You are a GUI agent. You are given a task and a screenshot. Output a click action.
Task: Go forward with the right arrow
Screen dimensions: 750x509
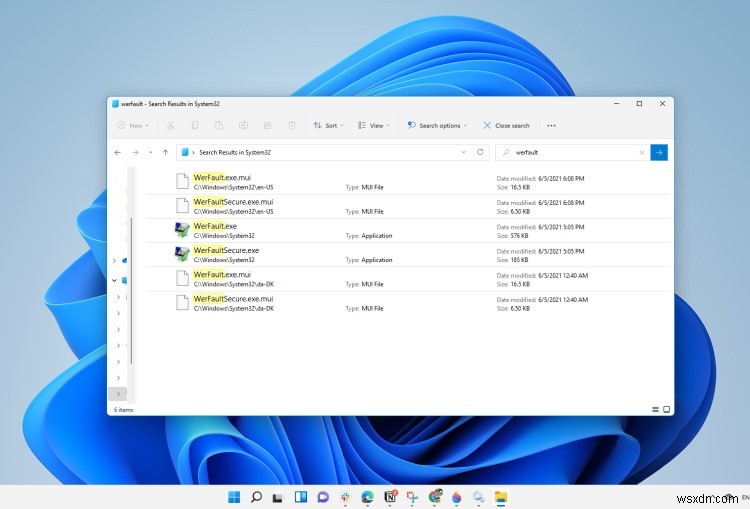click(x=135, y=153)
